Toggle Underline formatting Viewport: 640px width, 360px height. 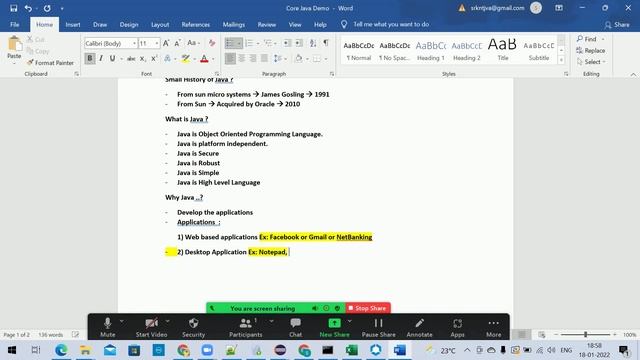tap(112, 59)
